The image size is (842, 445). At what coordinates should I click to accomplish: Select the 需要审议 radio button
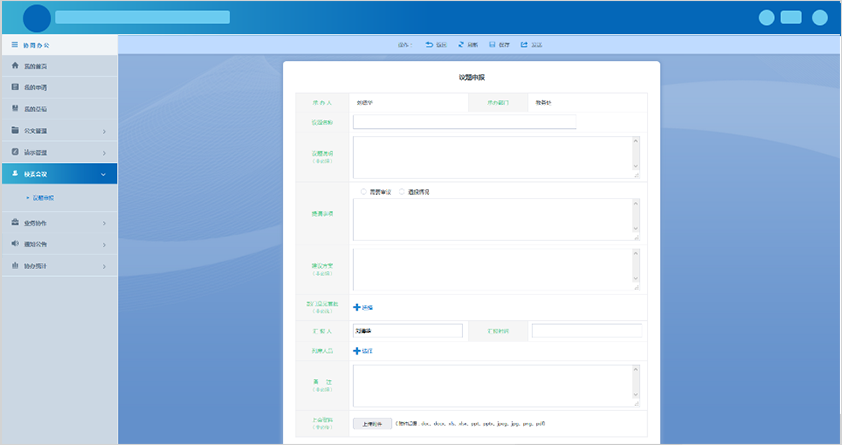[x=364, y=192]
